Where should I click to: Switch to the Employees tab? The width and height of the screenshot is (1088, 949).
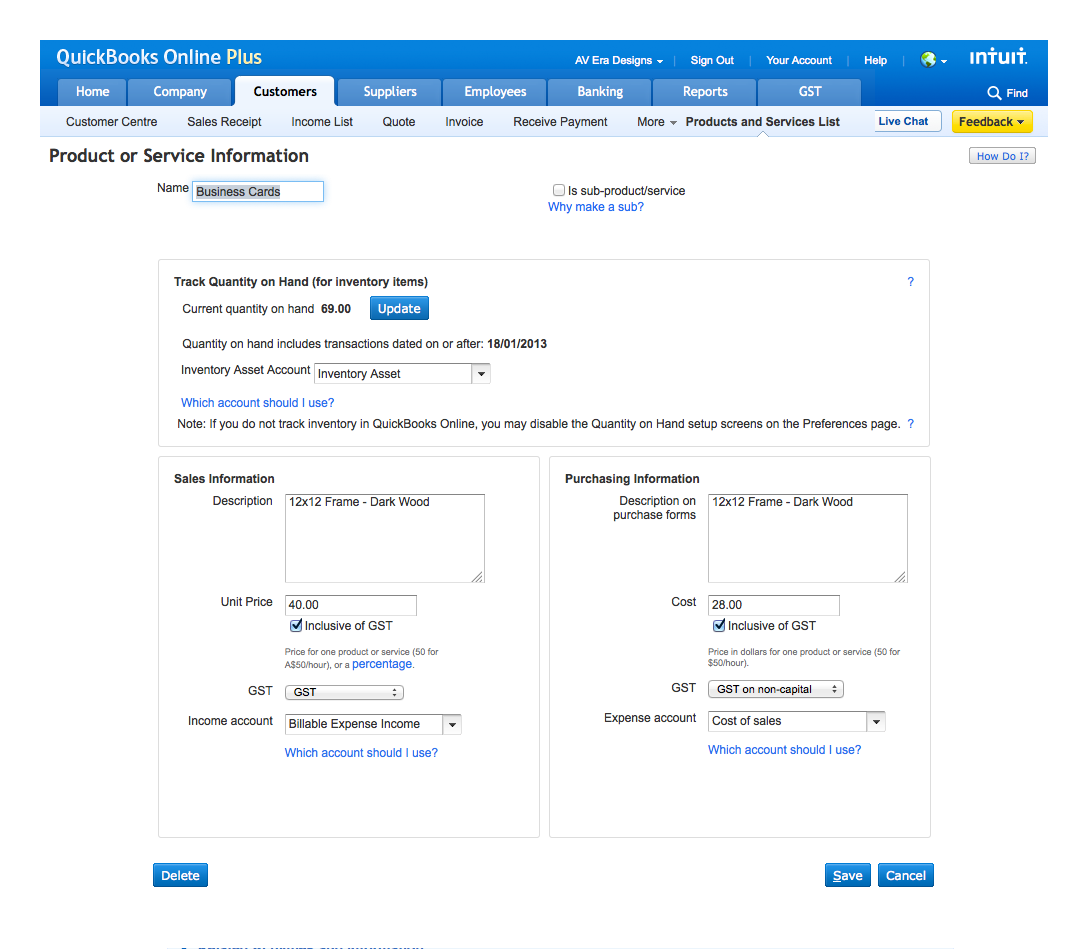[495, 92]
